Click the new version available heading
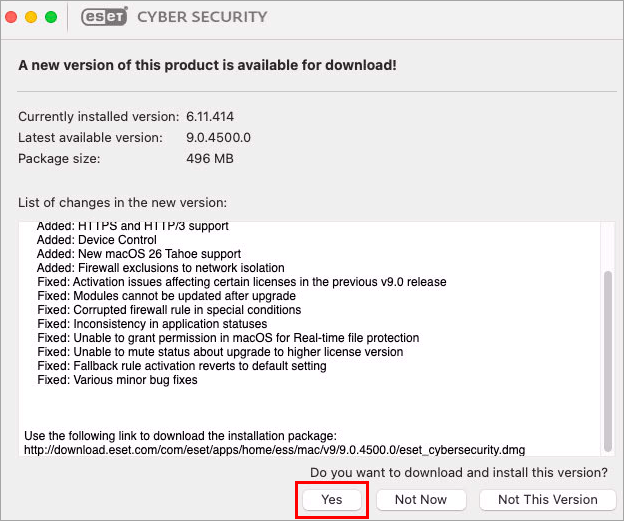The image size is (624, 521). coord(207,65)
